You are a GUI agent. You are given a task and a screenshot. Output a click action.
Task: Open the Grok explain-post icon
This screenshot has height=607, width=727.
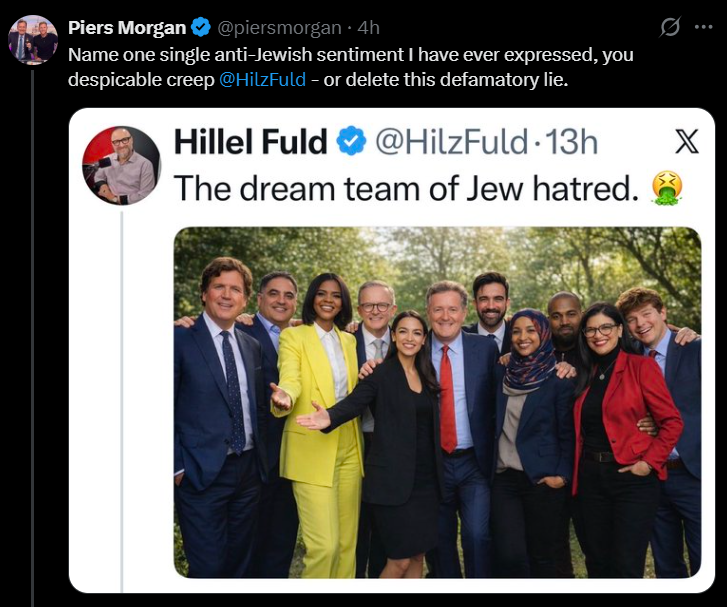670,27
